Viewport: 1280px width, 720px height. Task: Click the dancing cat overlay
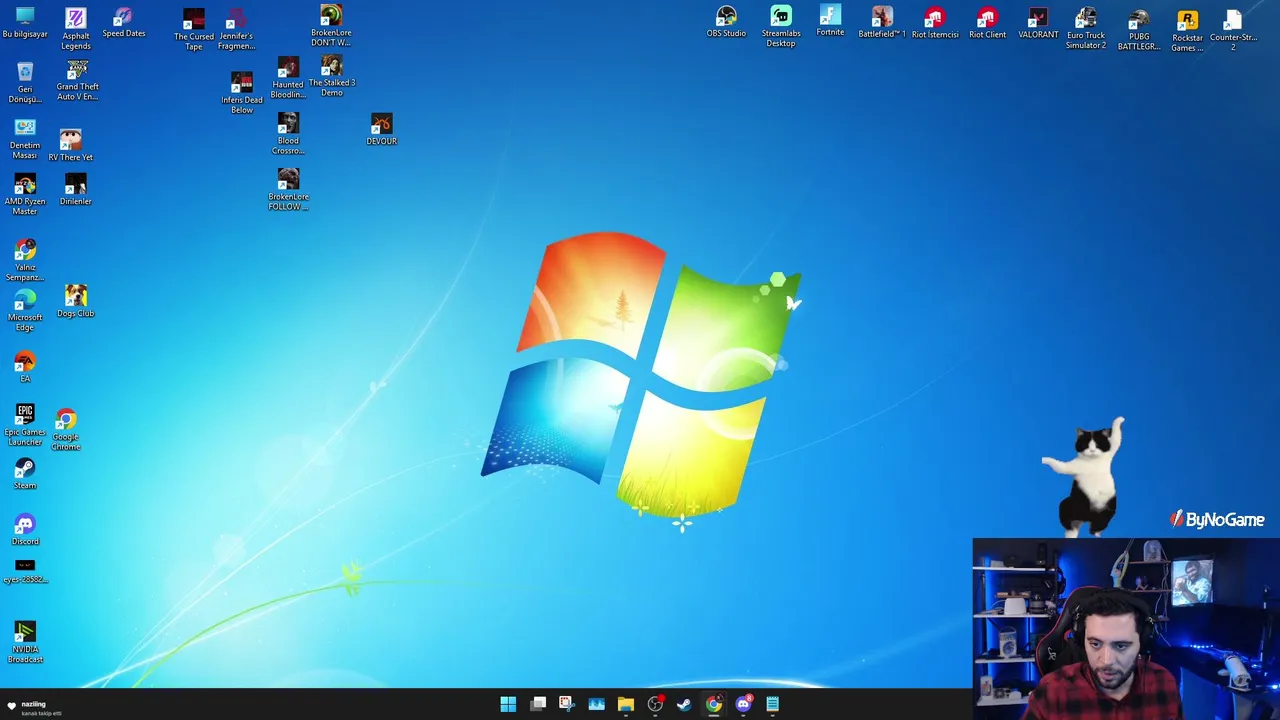(1086, 478)
